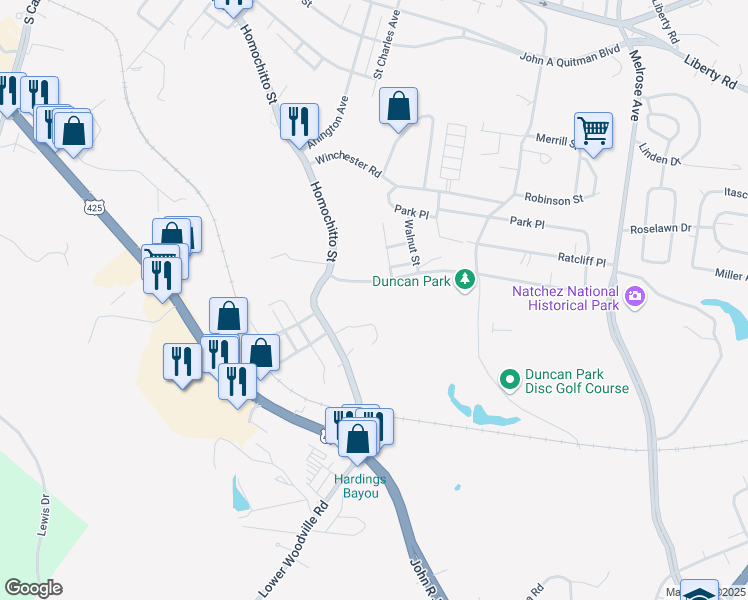
Task: Click the Hardings Bayou label
Action: [360, 486]
